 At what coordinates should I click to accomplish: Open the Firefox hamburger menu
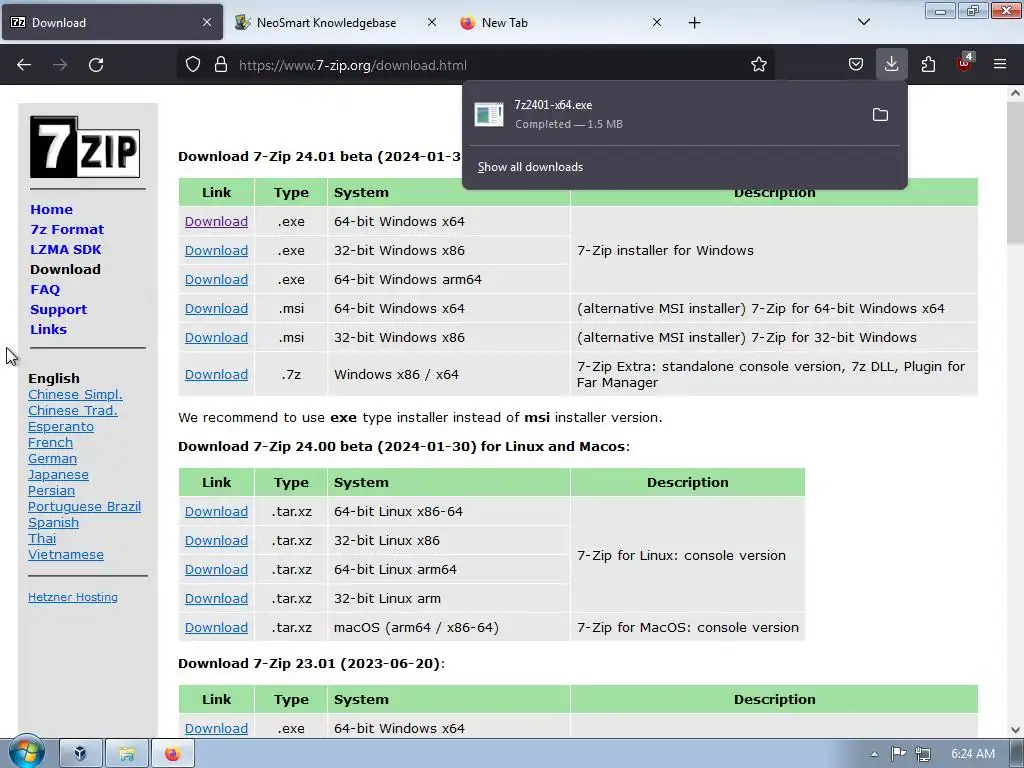[x=999, y=65]
